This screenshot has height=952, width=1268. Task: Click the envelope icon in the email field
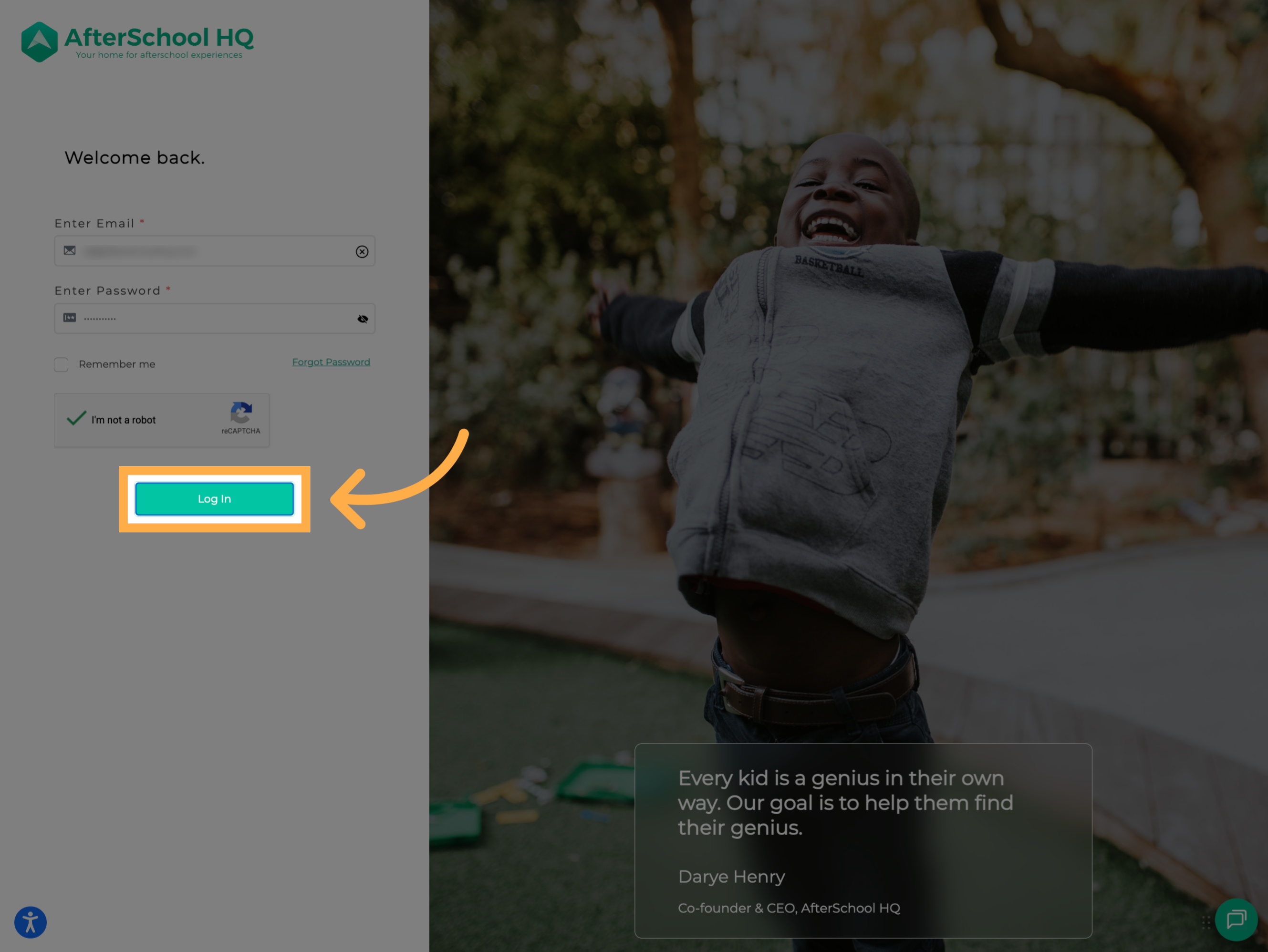(x=69, y=250)
